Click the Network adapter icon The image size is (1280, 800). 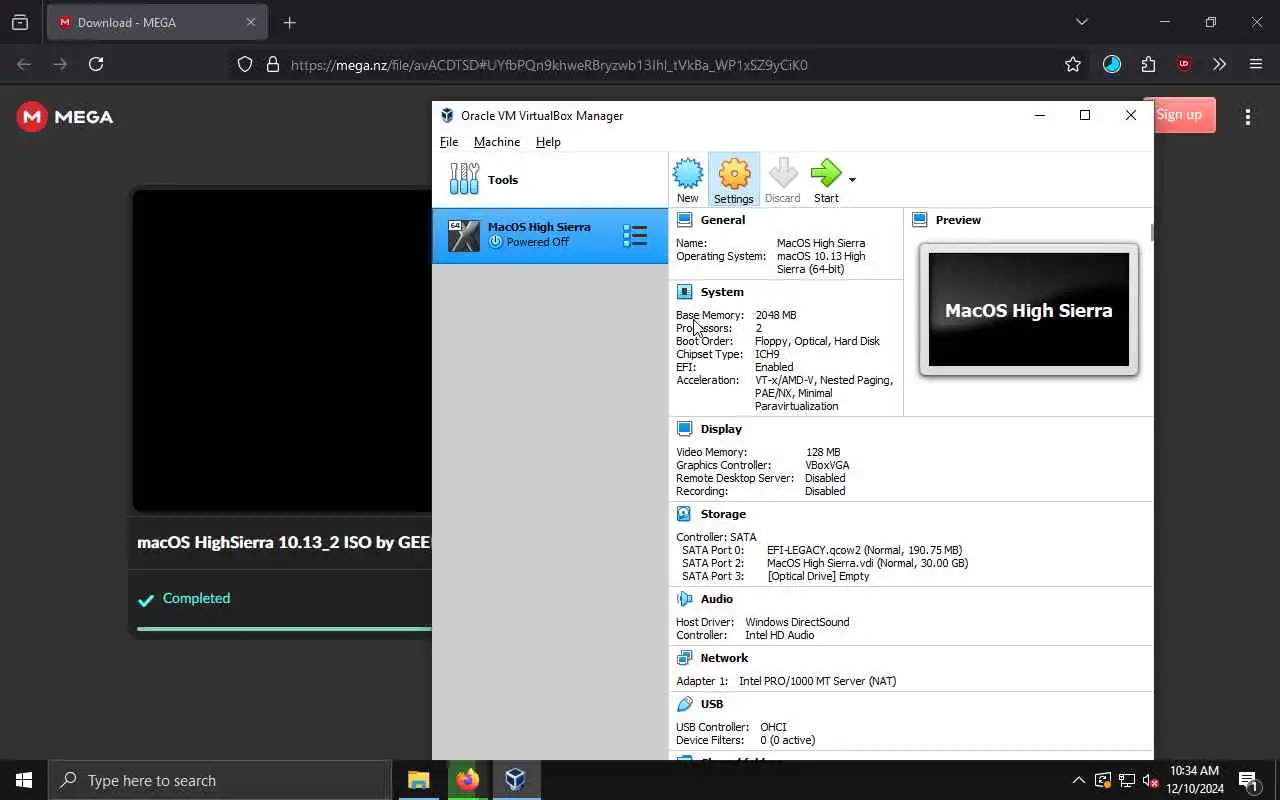(x=684, y=658)
